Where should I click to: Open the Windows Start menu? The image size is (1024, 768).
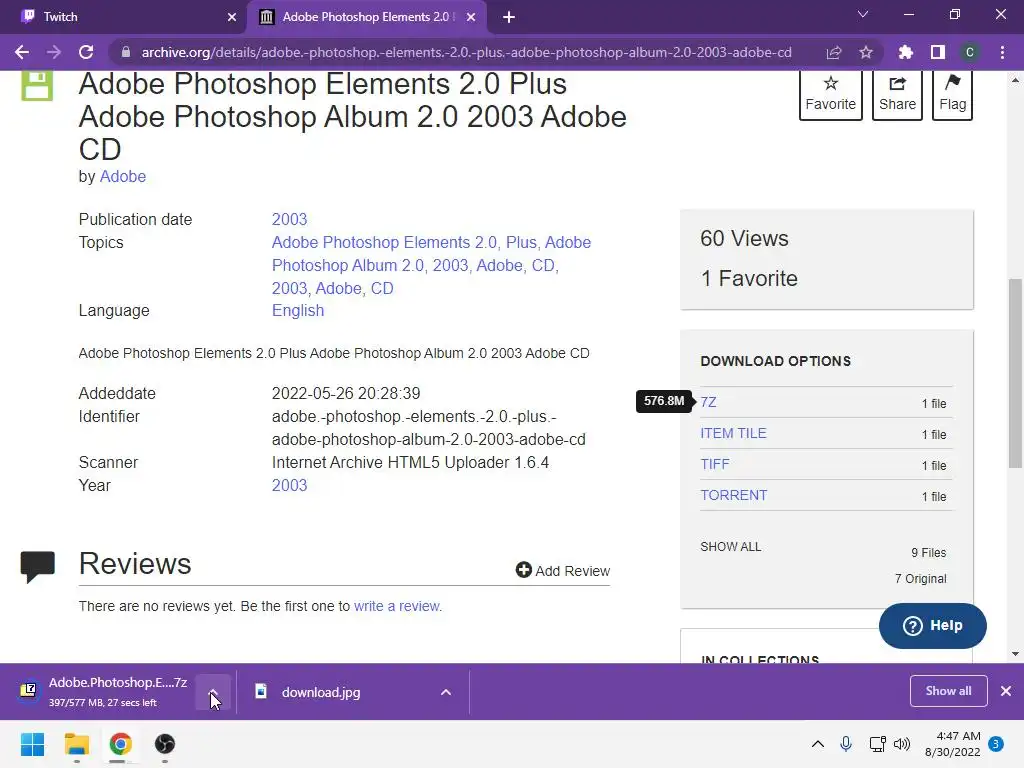tap(32, 744)
